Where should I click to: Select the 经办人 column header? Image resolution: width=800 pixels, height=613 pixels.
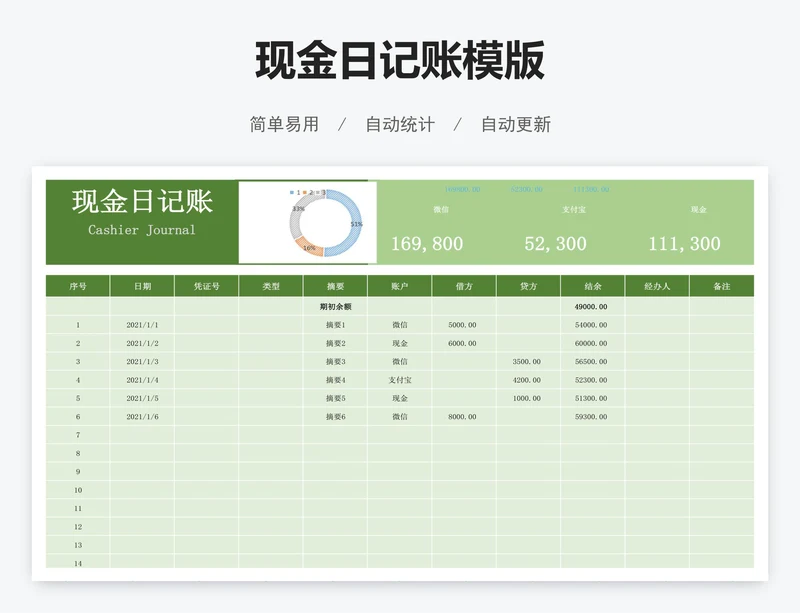(x=657, y=286)
